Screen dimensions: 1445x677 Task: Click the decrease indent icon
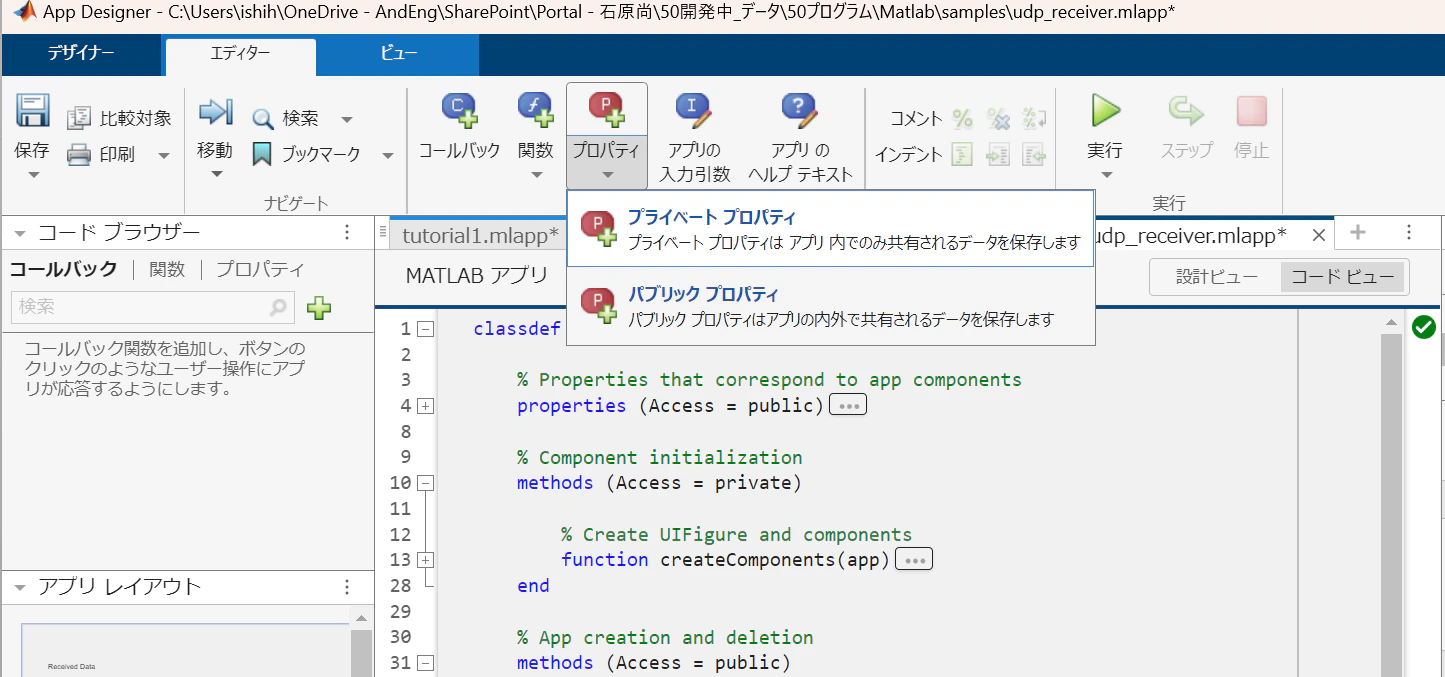point(1034,155)
